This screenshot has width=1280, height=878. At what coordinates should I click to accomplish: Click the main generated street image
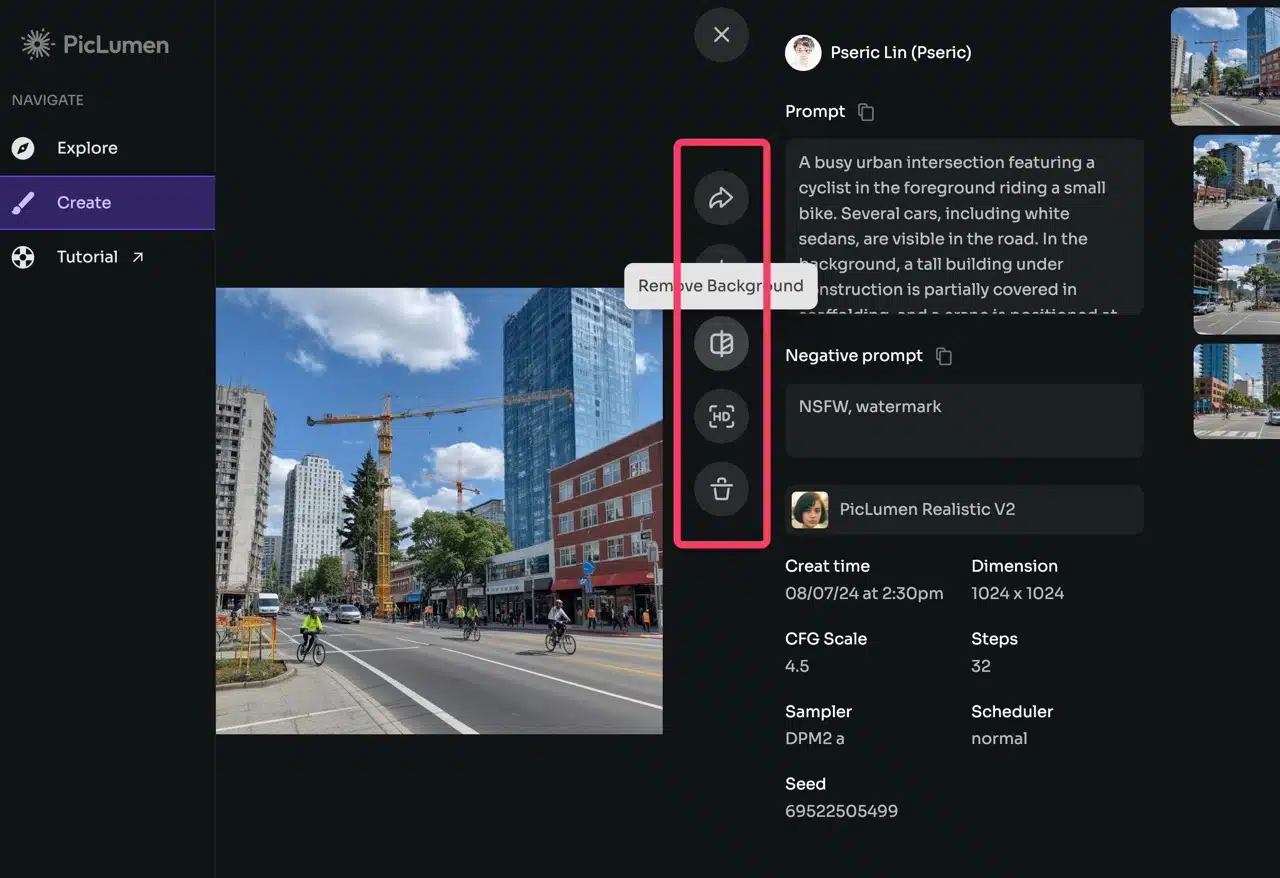click(439, 511)
